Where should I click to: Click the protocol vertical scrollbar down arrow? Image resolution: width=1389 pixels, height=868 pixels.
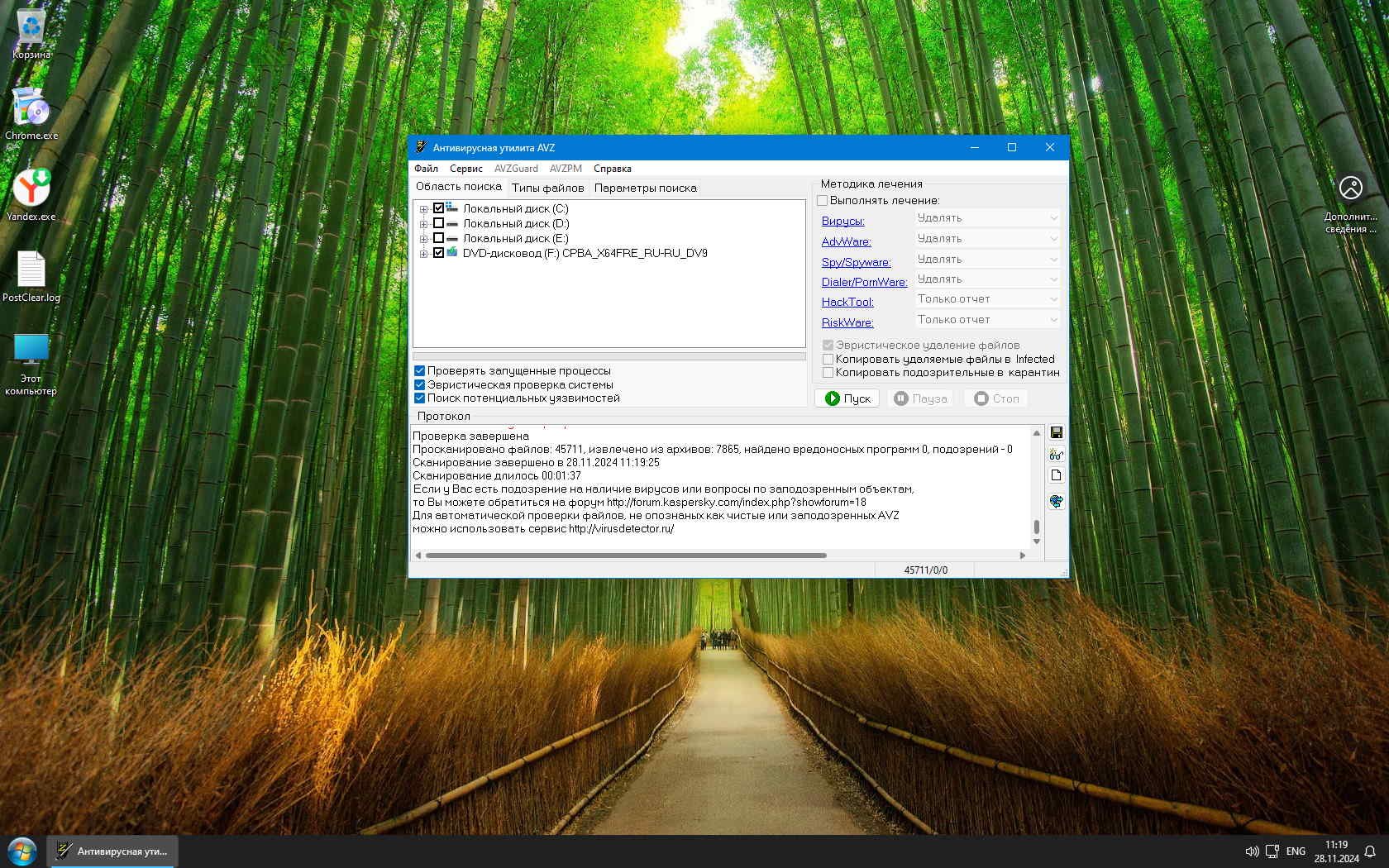click(1037, 541)
